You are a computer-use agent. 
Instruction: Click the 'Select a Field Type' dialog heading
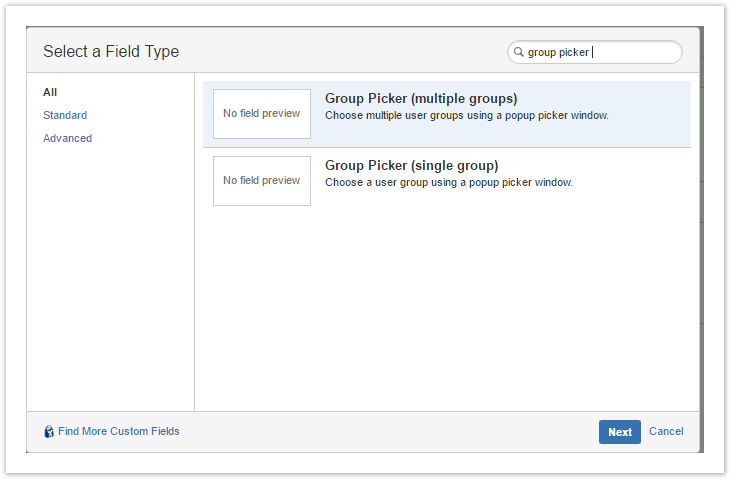pos(111,51)
